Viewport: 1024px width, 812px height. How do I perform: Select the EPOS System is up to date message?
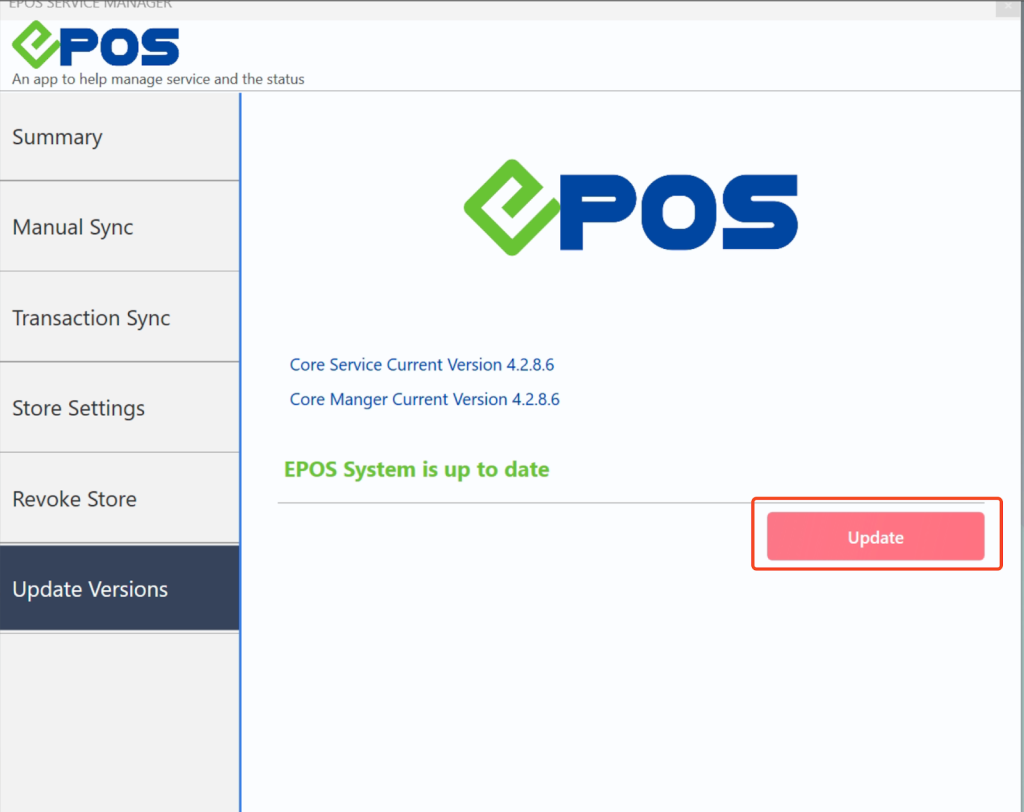[416, 469]
